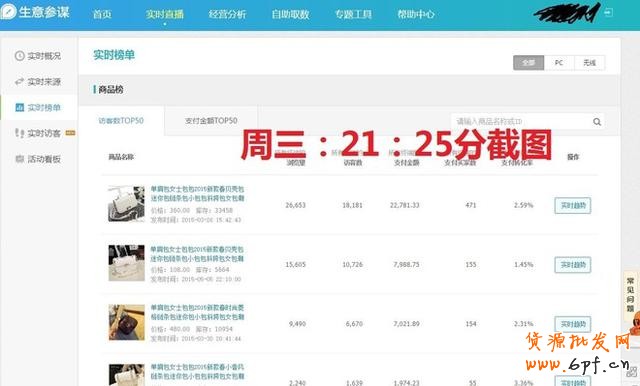The image size is (640, 386).
Task: Open the 经营分析 menu
Action: 227,14
